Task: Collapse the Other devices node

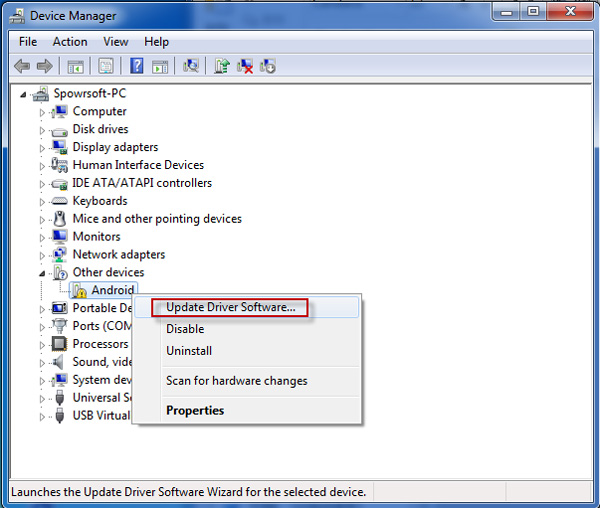Action: [x=42, y=274]
